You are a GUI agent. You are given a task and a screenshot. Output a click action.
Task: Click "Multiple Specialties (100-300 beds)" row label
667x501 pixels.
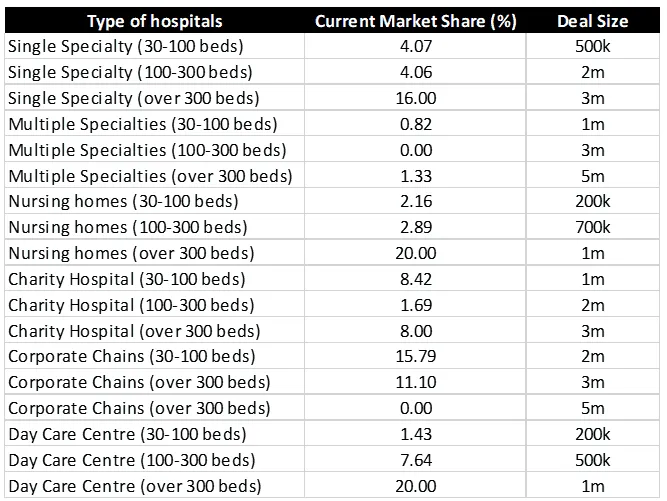coord(147,150)
